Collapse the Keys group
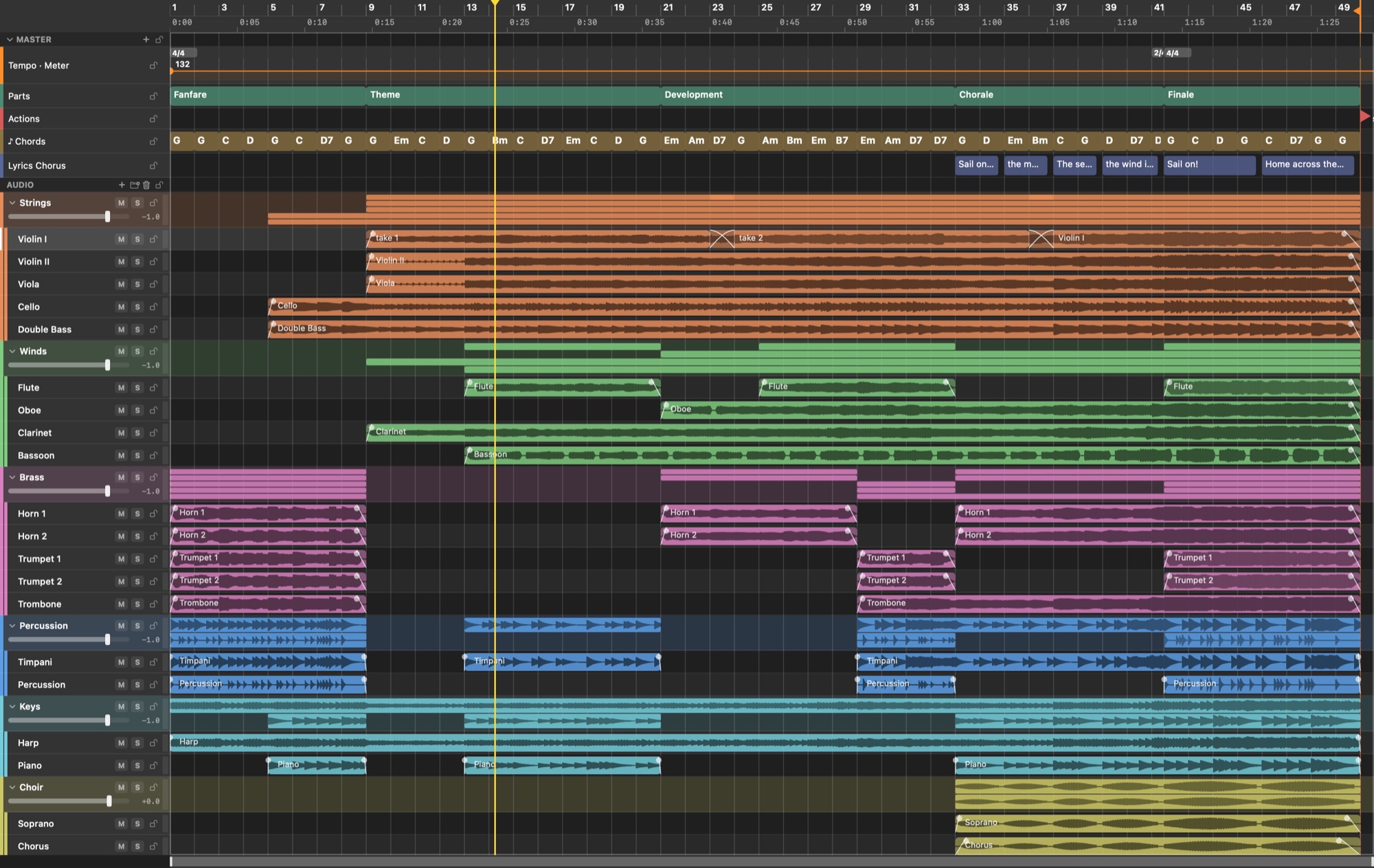The image size is (1374, 868). tap(12, 706)
